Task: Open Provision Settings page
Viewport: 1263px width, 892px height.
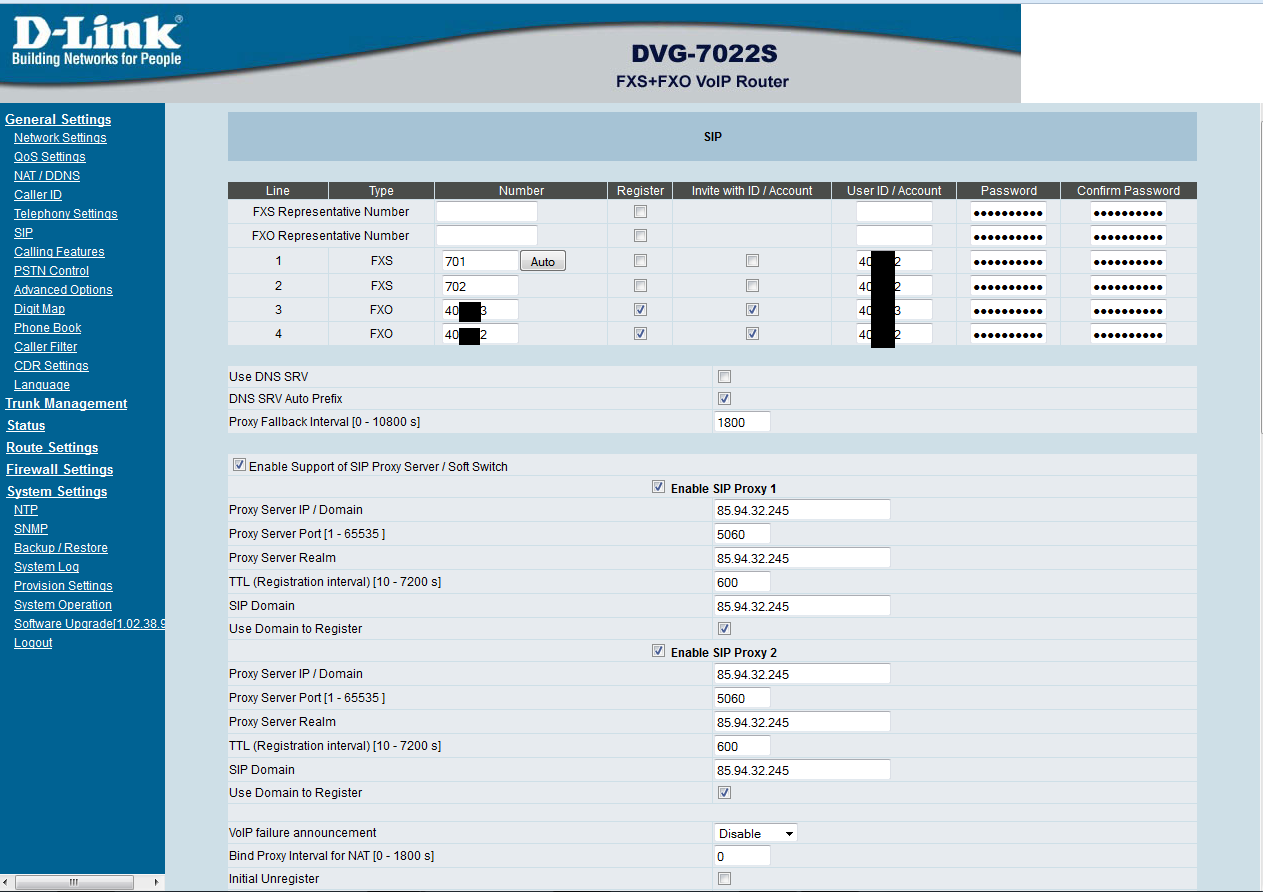Action: 63,586
